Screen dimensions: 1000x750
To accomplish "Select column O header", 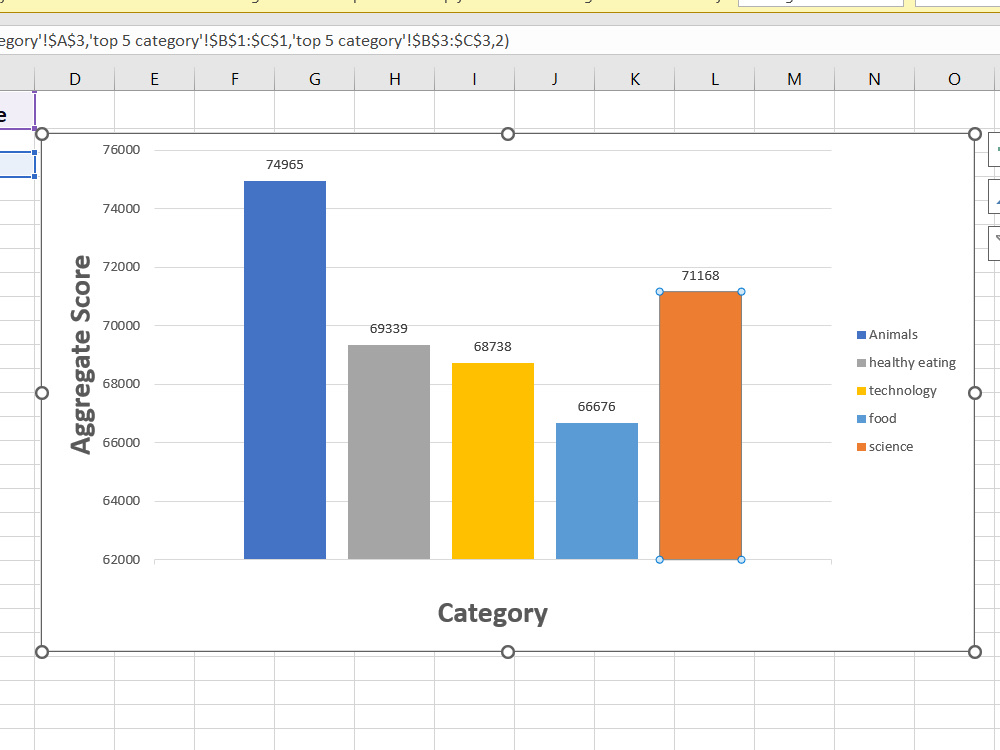I will pos(955,79).
